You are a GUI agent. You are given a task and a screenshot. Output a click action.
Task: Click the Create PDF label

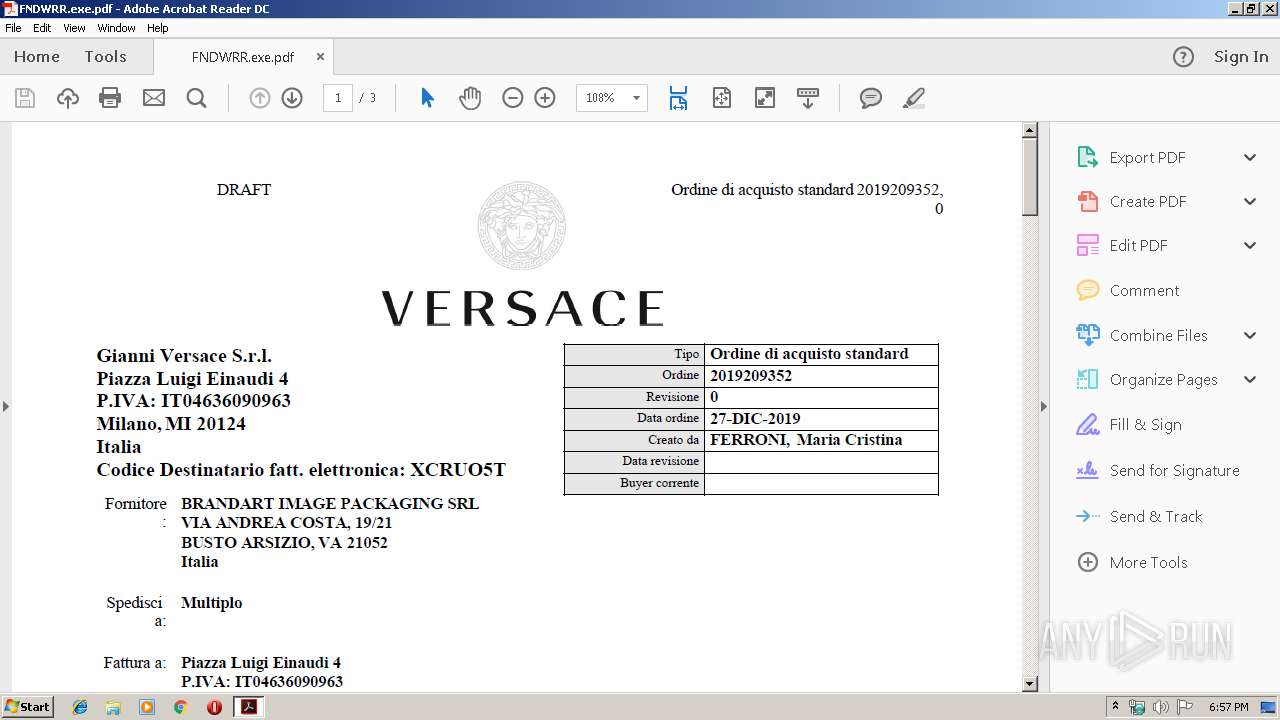(1148, 202)
